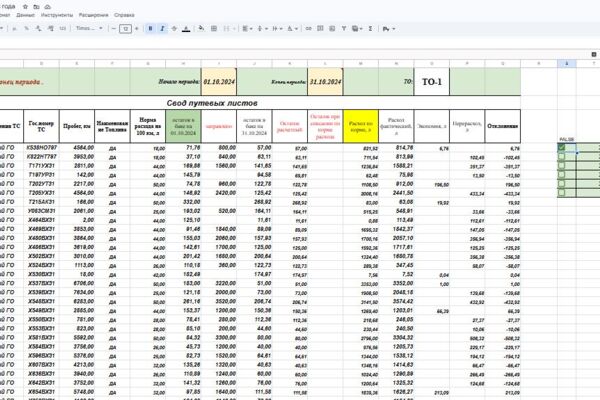Select the title 'Свод путевых листов'

point(212,103)
